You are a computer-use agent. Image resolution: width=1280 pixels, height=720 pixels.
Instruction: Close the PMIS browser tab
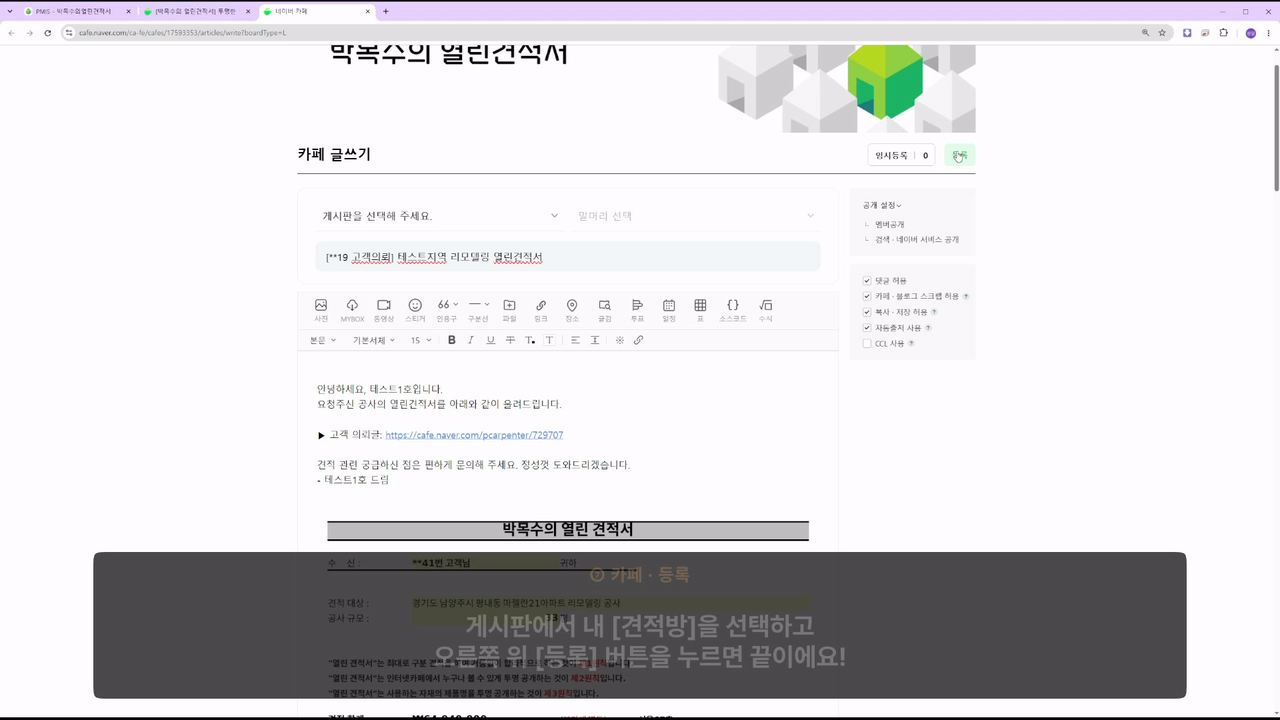tap(128, 11)
